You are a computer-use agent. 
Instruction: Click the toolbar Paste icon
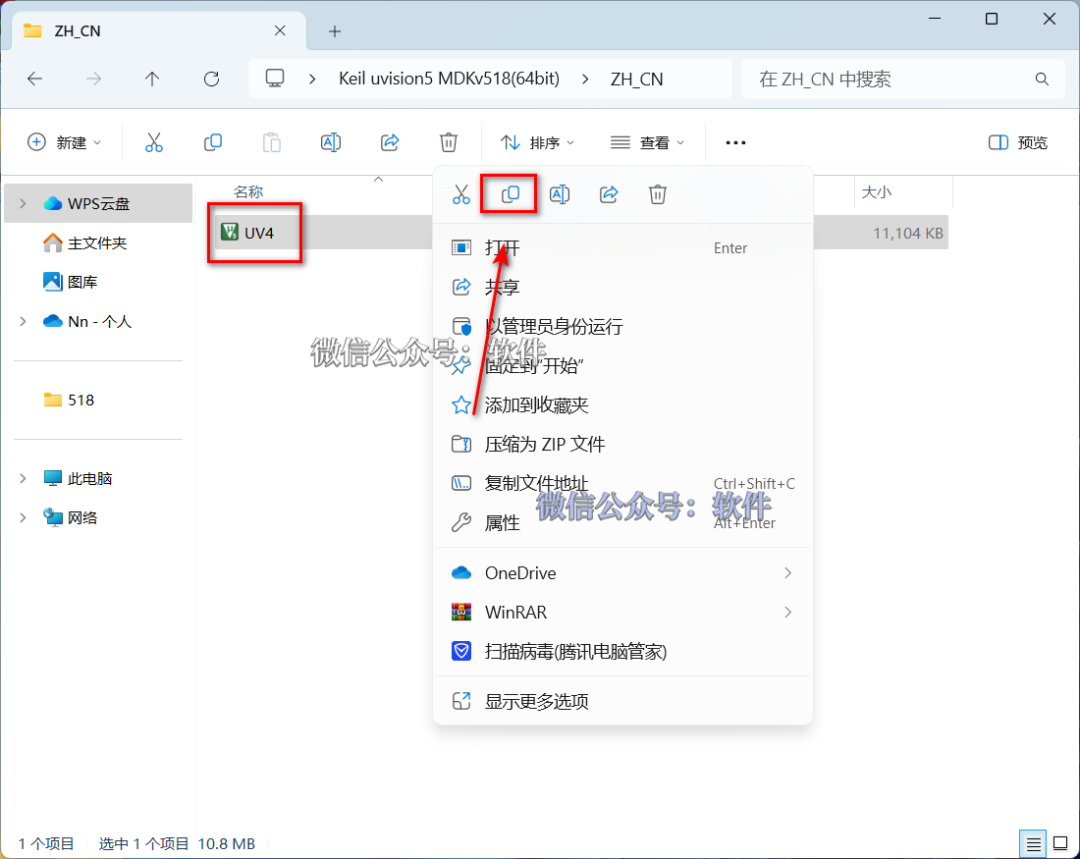coord(272,143)
